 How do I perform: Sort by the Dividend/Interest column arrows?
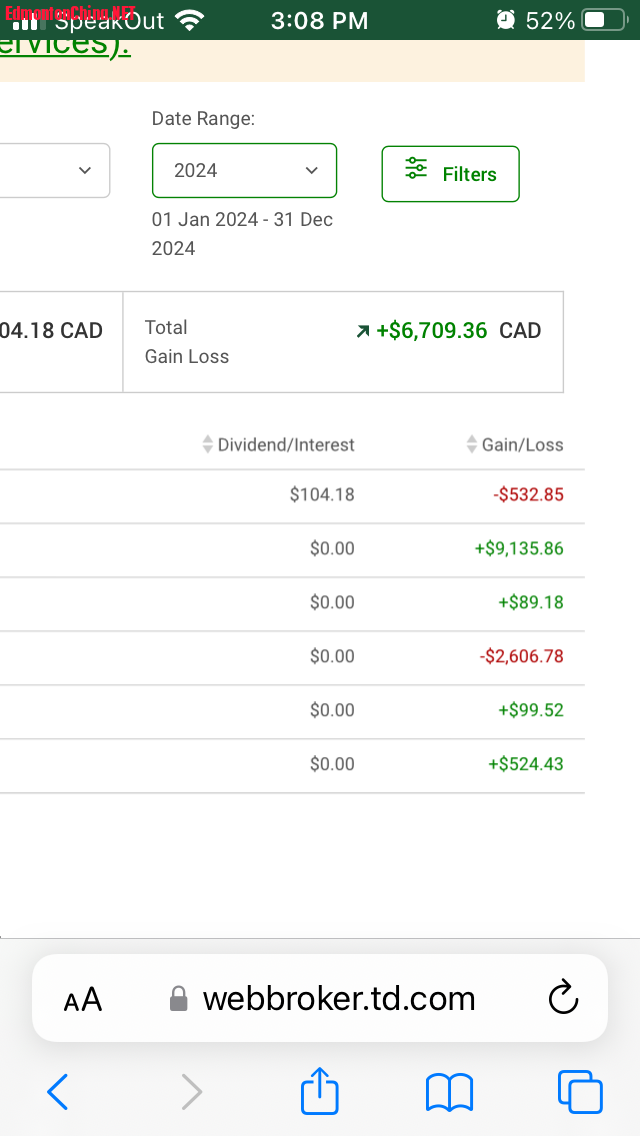click(x=208, y=445)
